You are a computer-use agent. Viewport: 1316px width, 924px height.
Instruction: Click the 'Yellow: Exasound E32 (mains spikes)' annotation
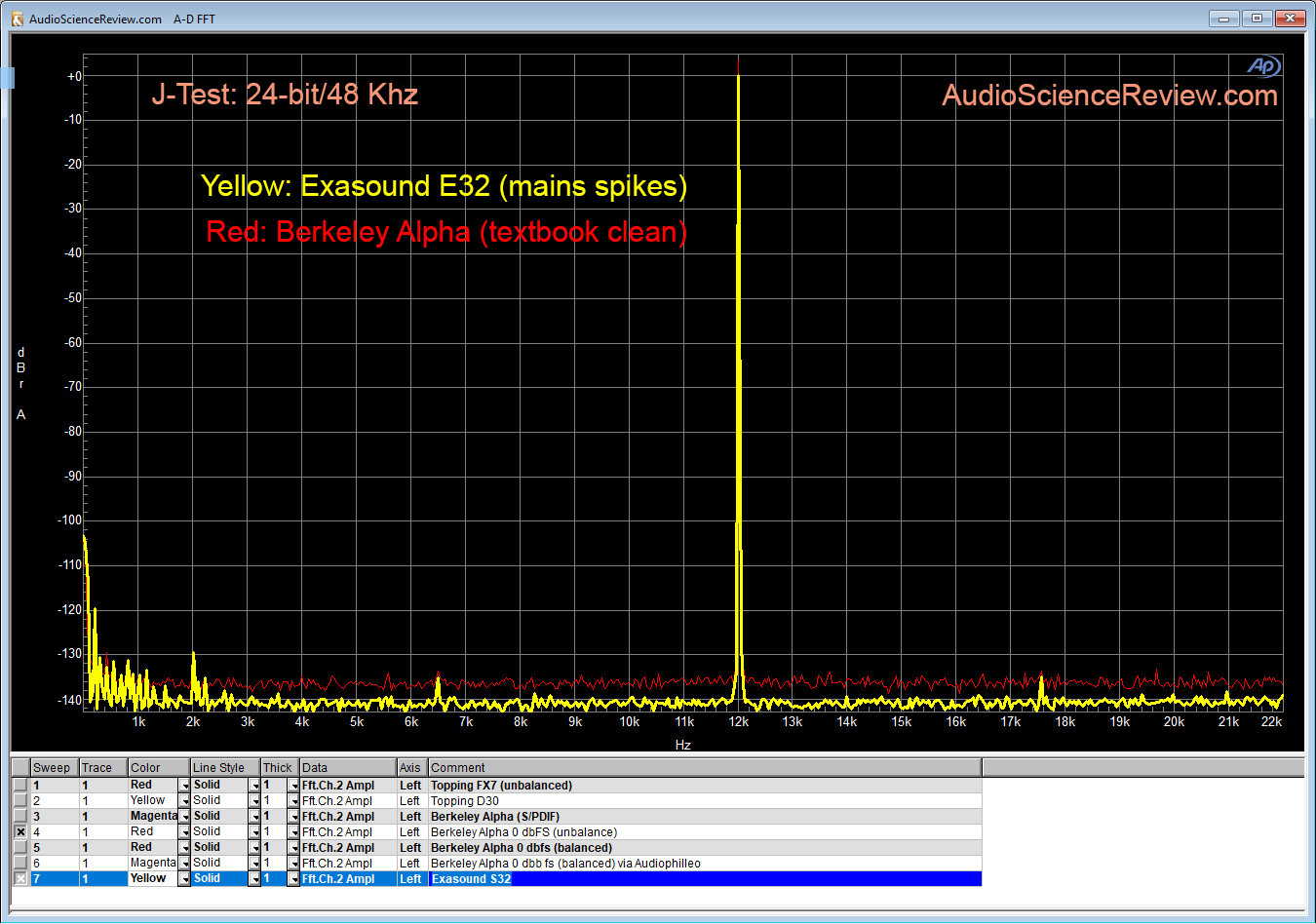click(444, 186)
